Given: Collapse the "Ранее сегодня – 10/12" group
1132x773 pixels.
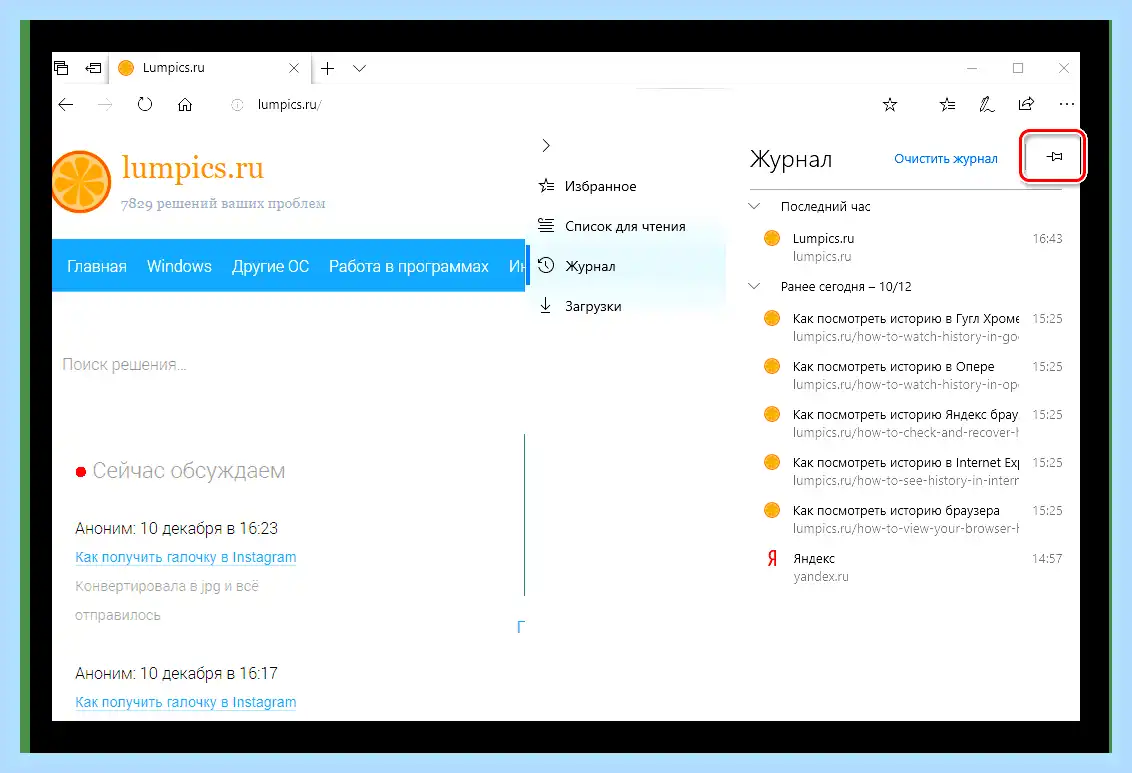Looking at the screenshot, I should [x=754, y=287].
